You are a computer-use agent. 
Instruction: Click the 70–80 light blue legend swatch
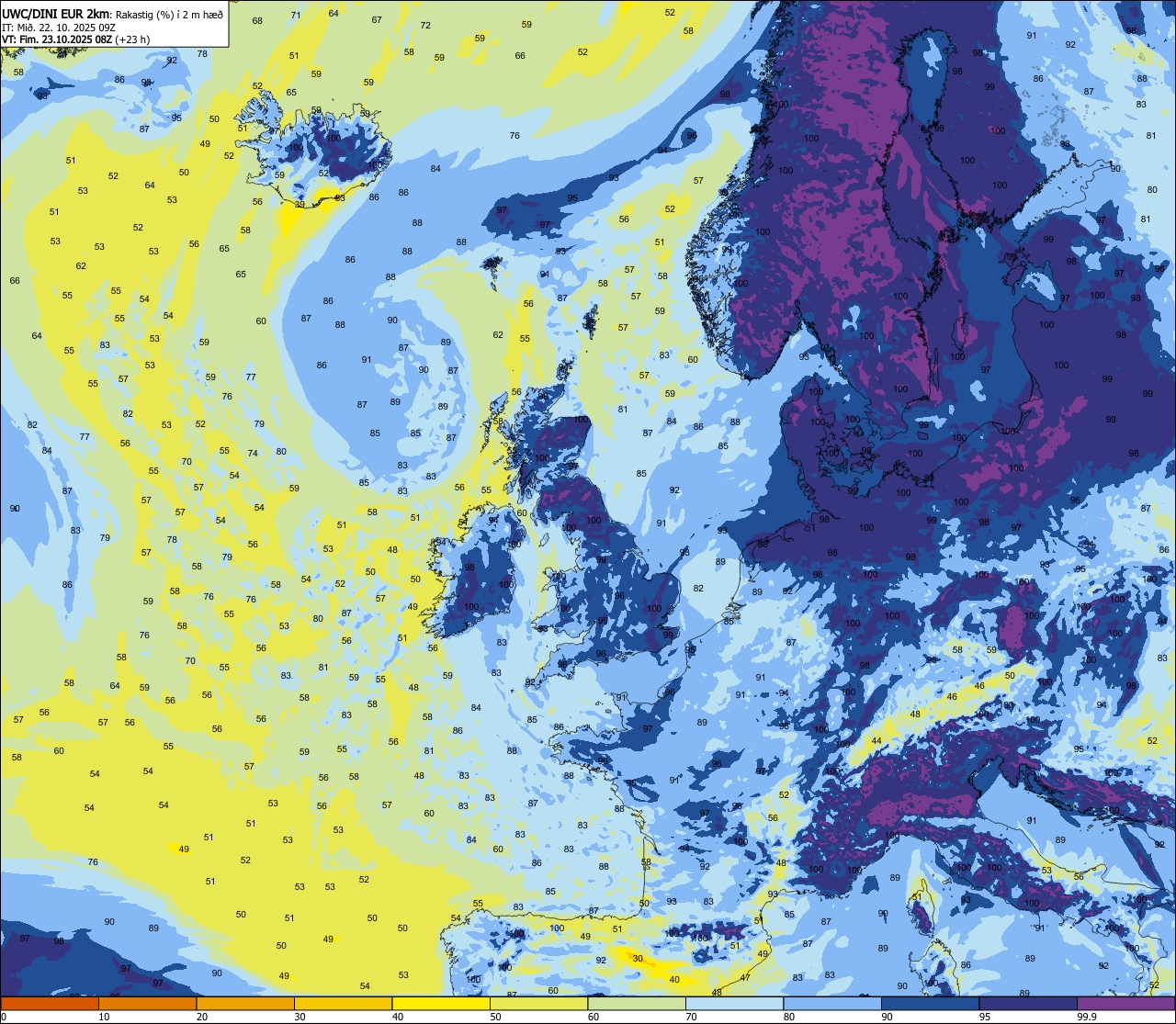[x=735, y=1003]
